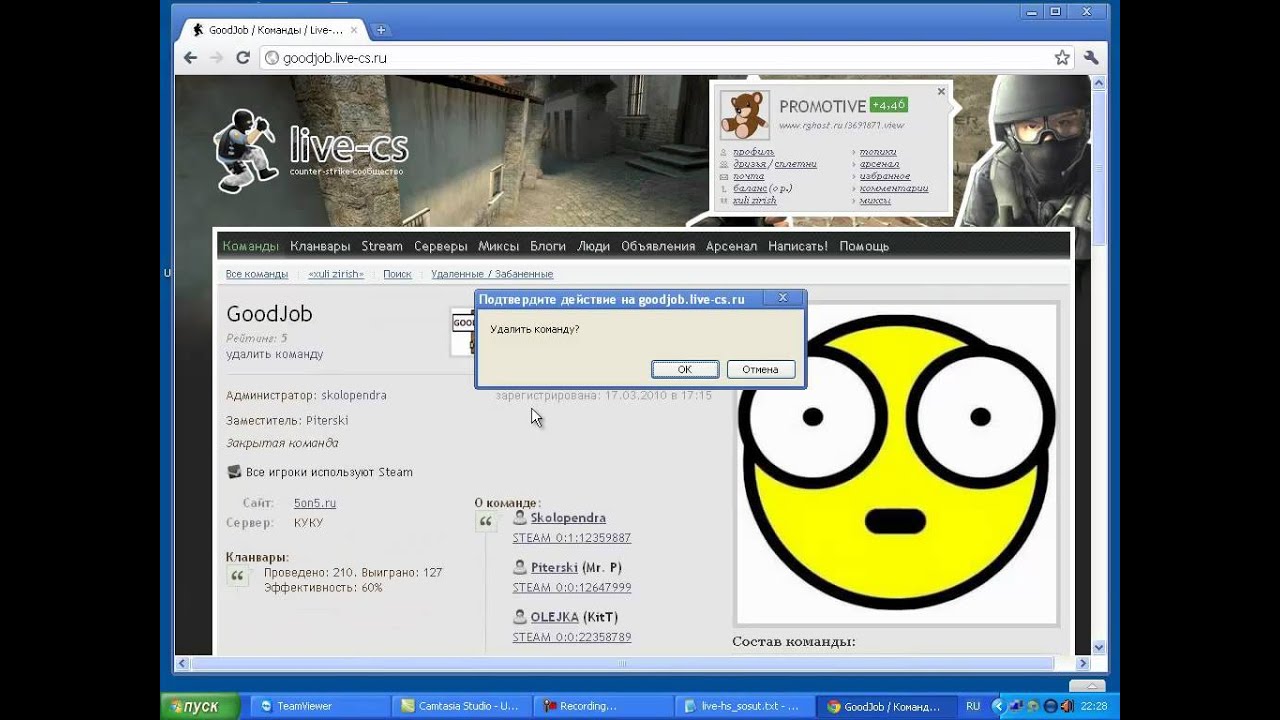Click user icon beside Skolopendra
Image resolution: width=1280 pixels, height=720 pixels.
[x=520, y=517]
